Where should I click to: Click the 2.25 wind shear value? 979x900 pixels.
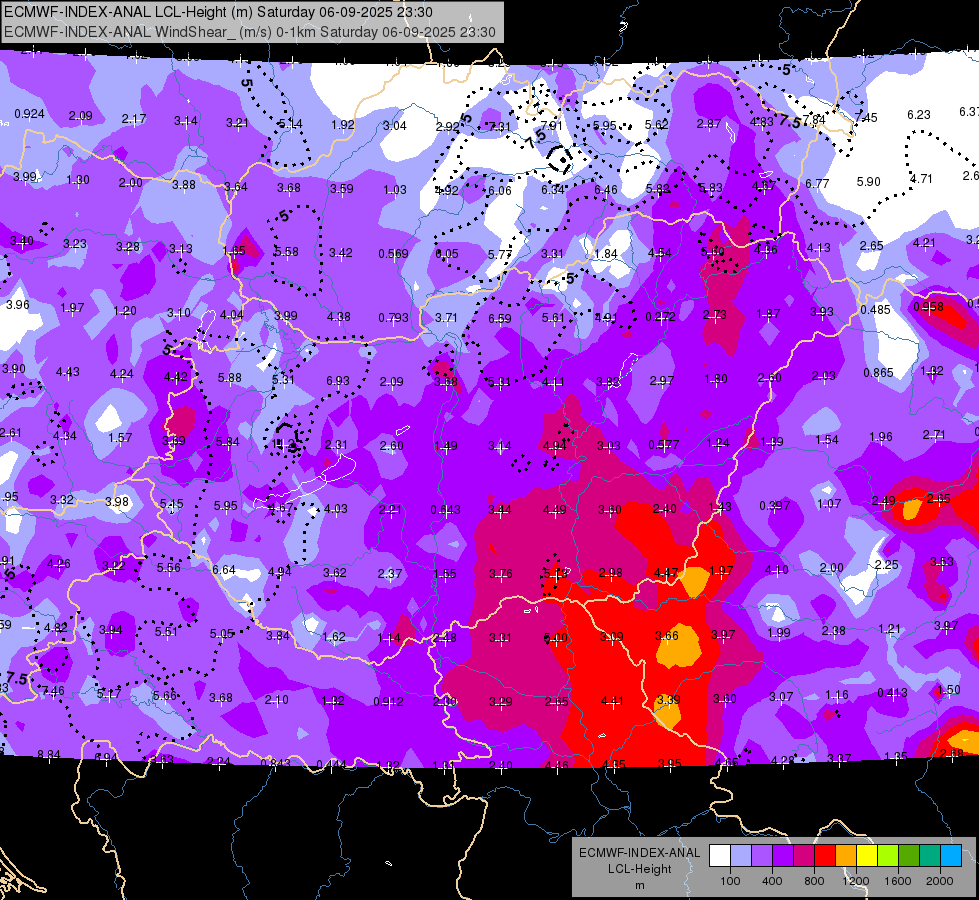[887, 565]
